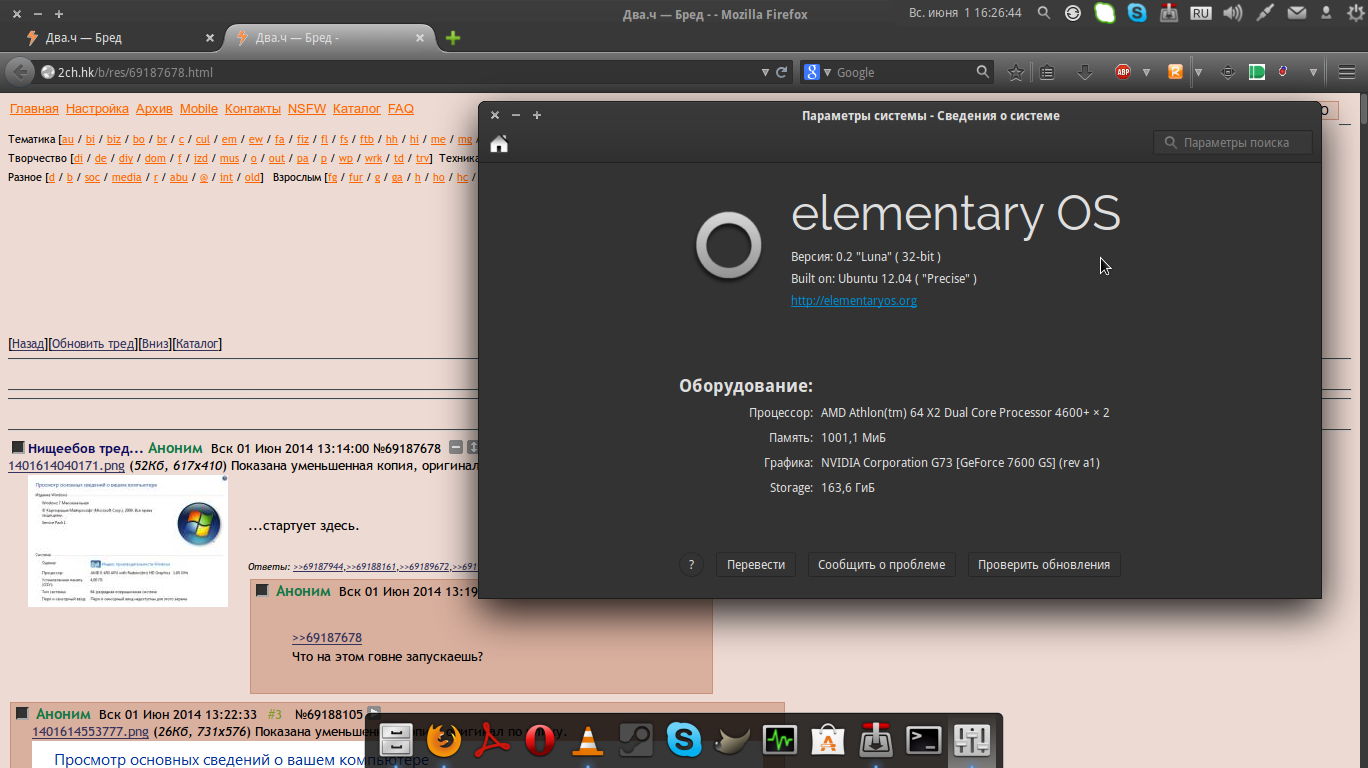Image resolution: width=1368 pixels, height=768 pixels.
Task: Open the help question mark button
Action: (x=691, y=565)
